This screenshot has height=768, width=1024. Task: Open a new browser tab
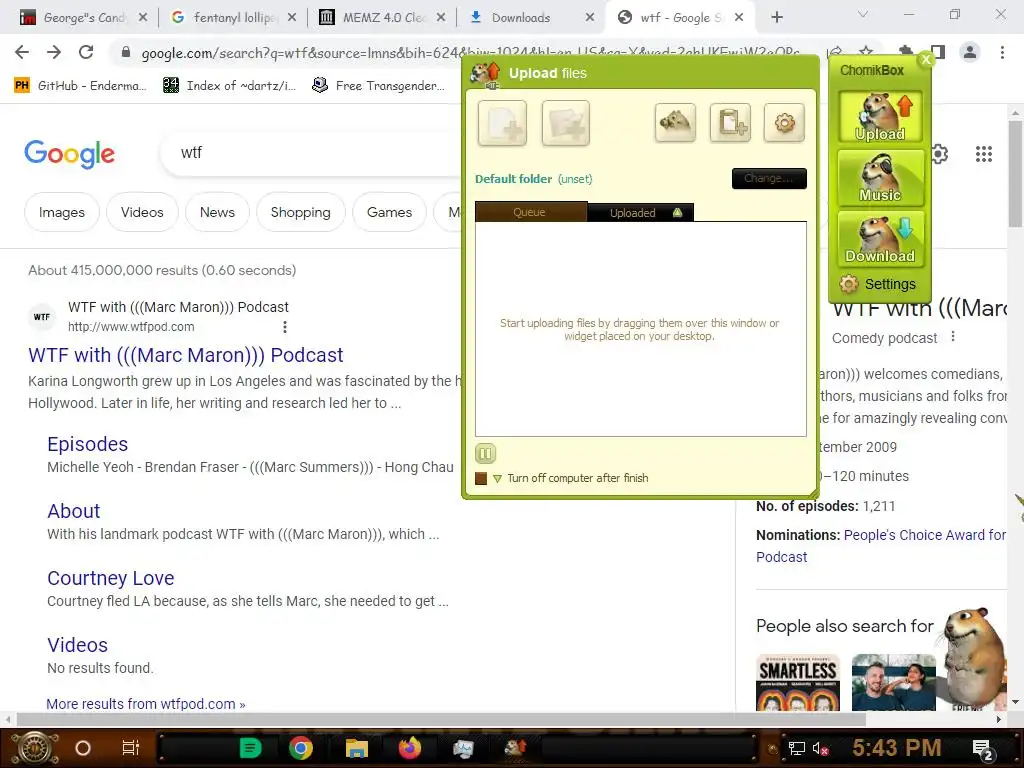(x=776, y=18)
